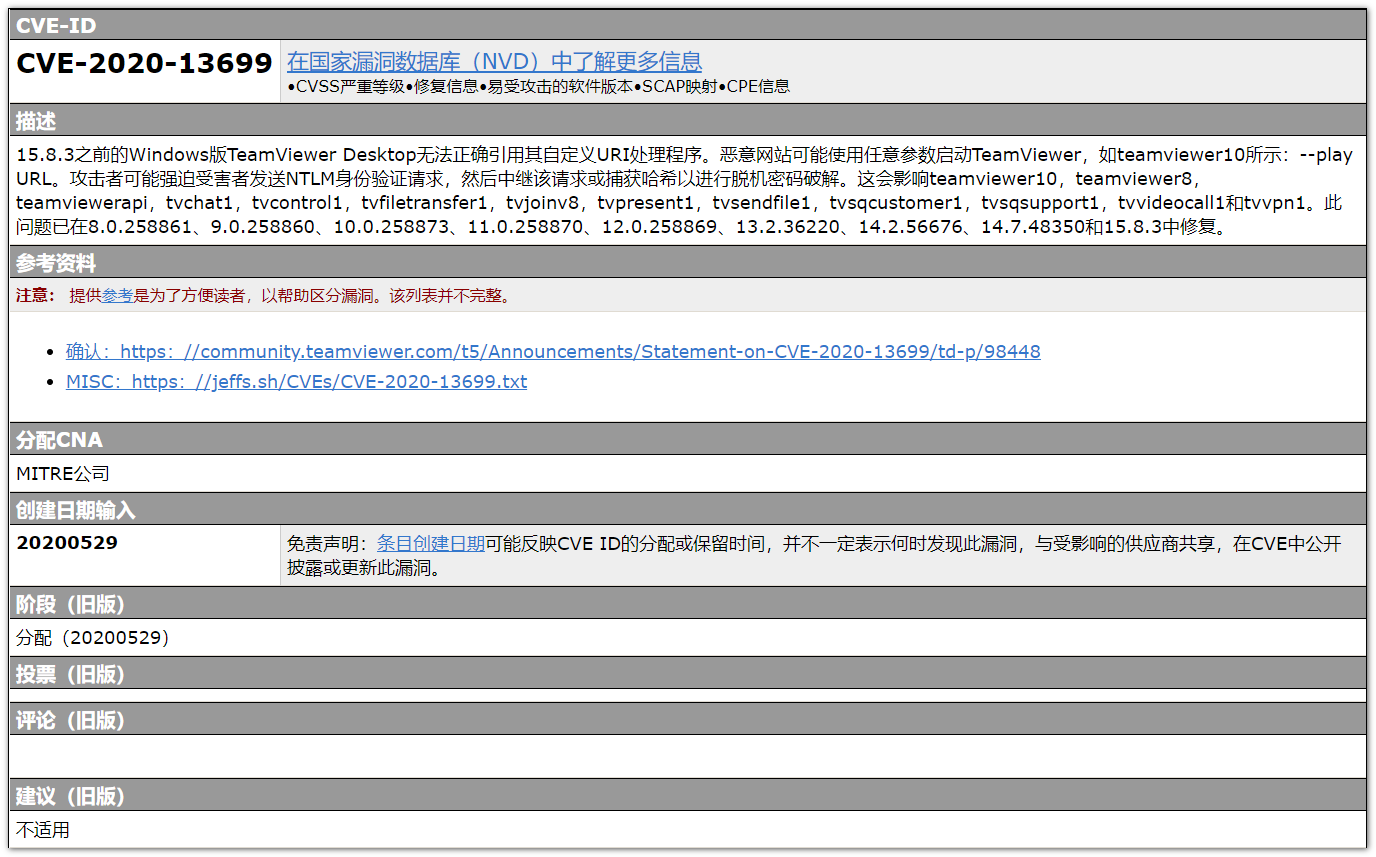Click the MITRE公司 entry

(63, 474)
